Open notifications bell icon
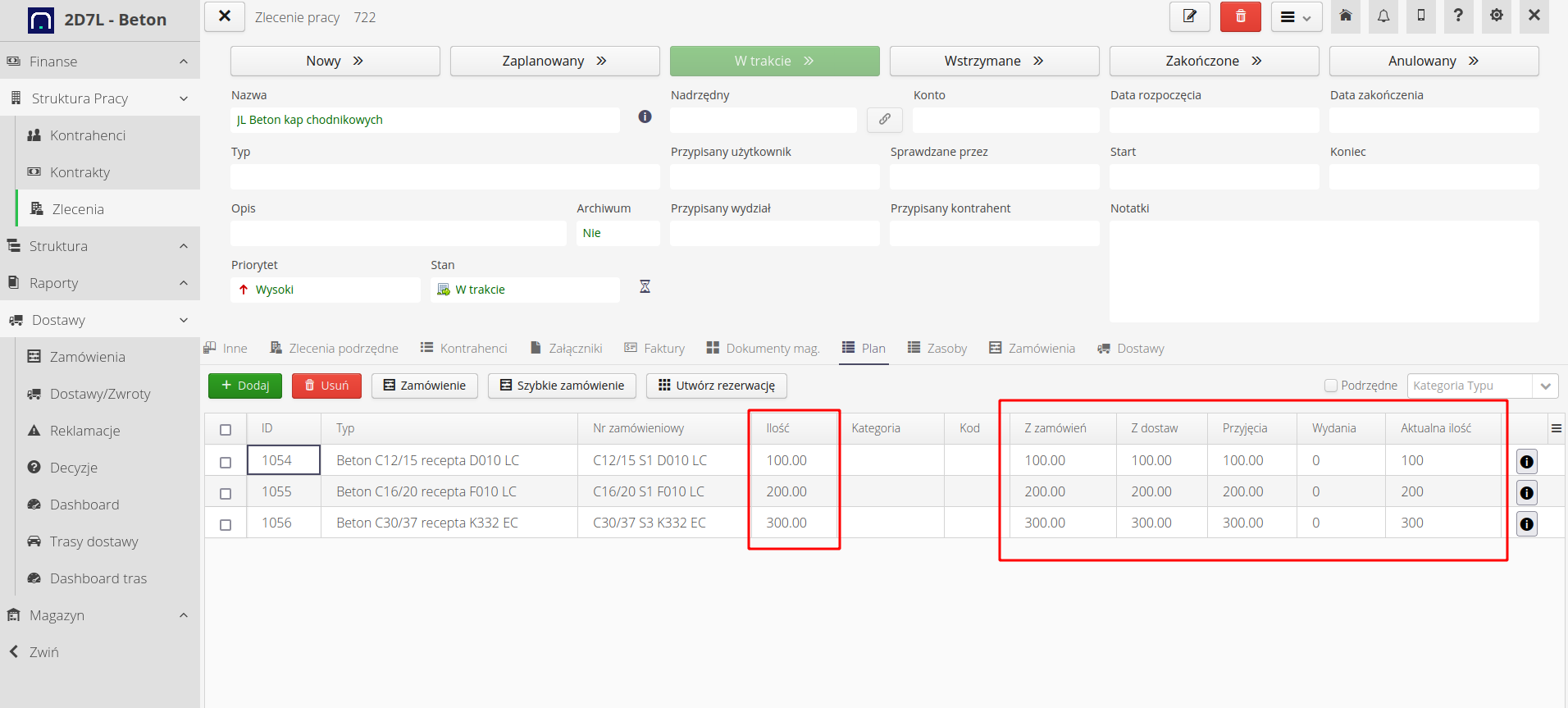1568x708 pixels. pos(1383,16)
